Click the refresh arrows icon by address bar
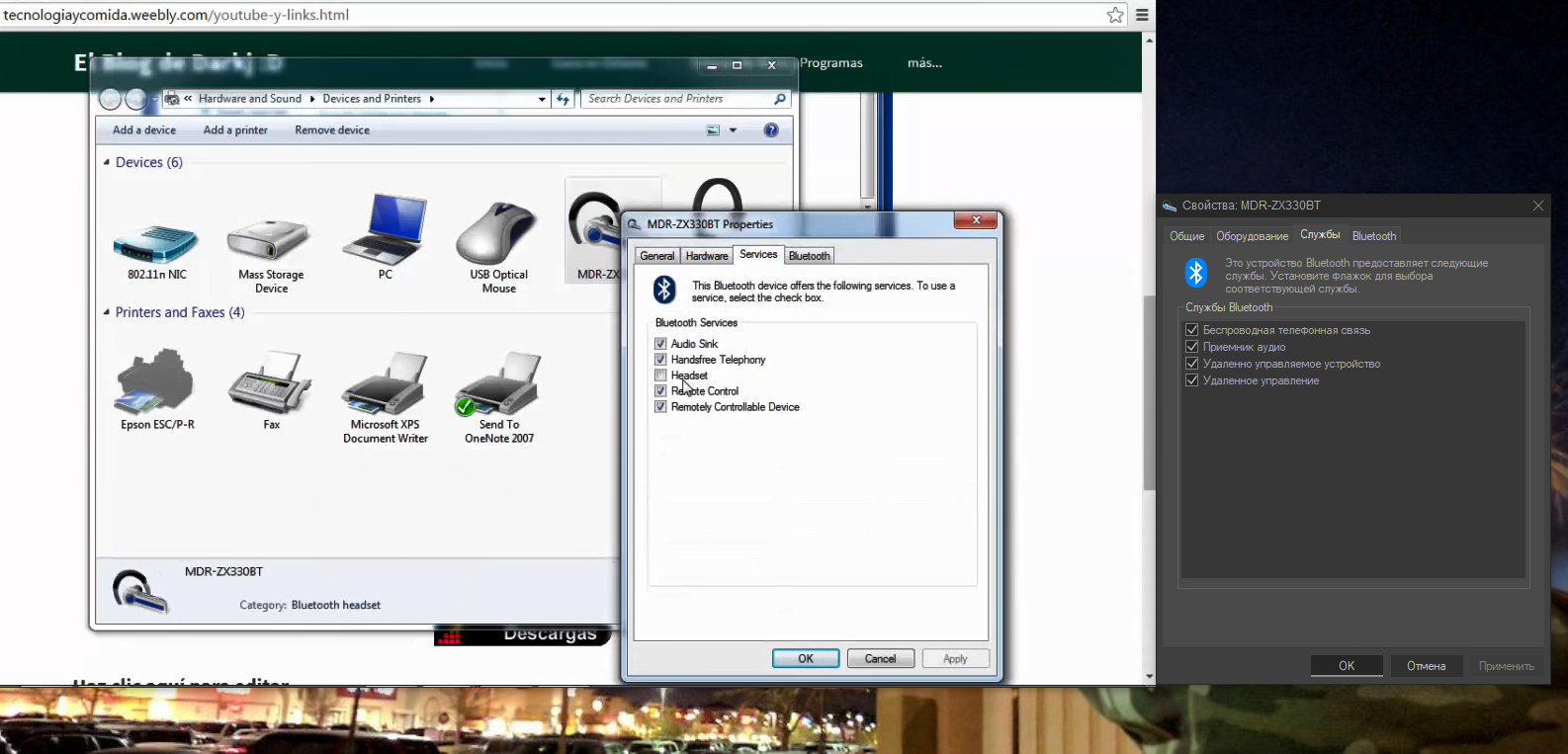 [563, 99]
